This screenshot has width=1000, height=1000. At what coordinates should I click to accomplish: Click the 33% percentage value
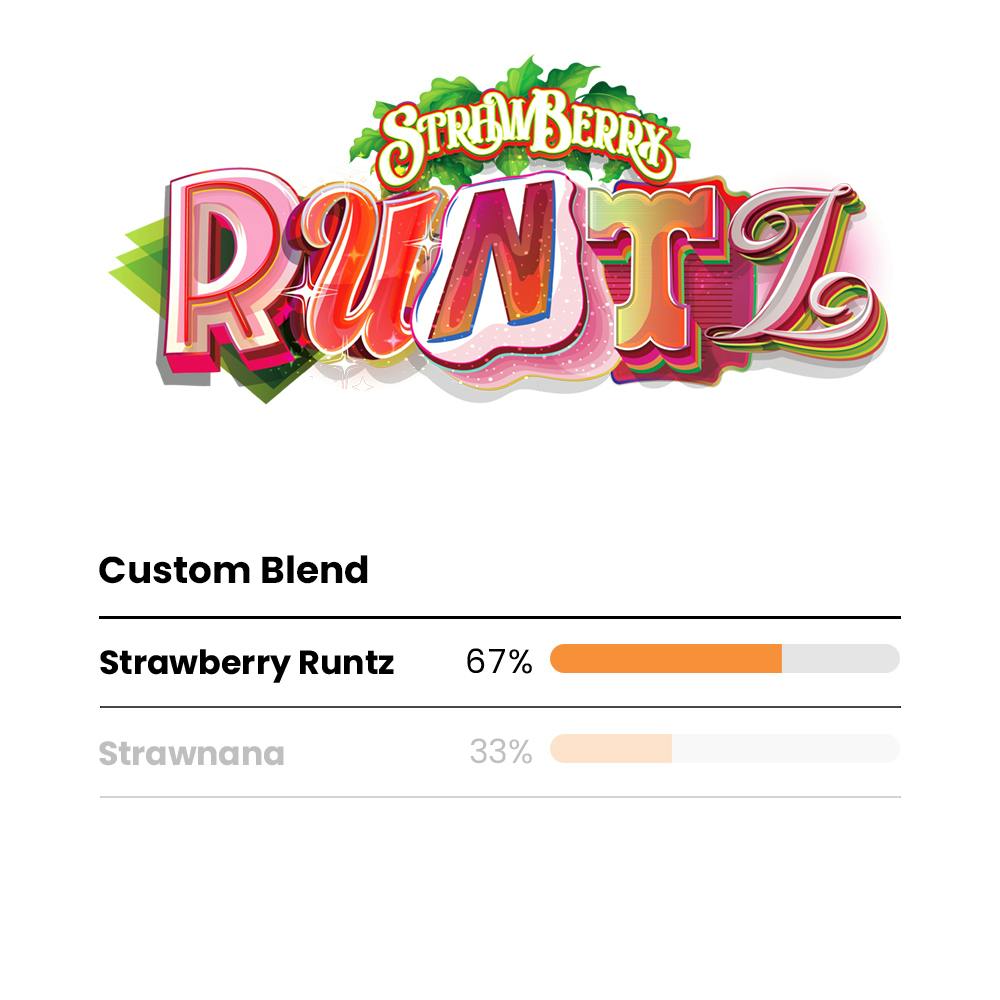[500, 752]
